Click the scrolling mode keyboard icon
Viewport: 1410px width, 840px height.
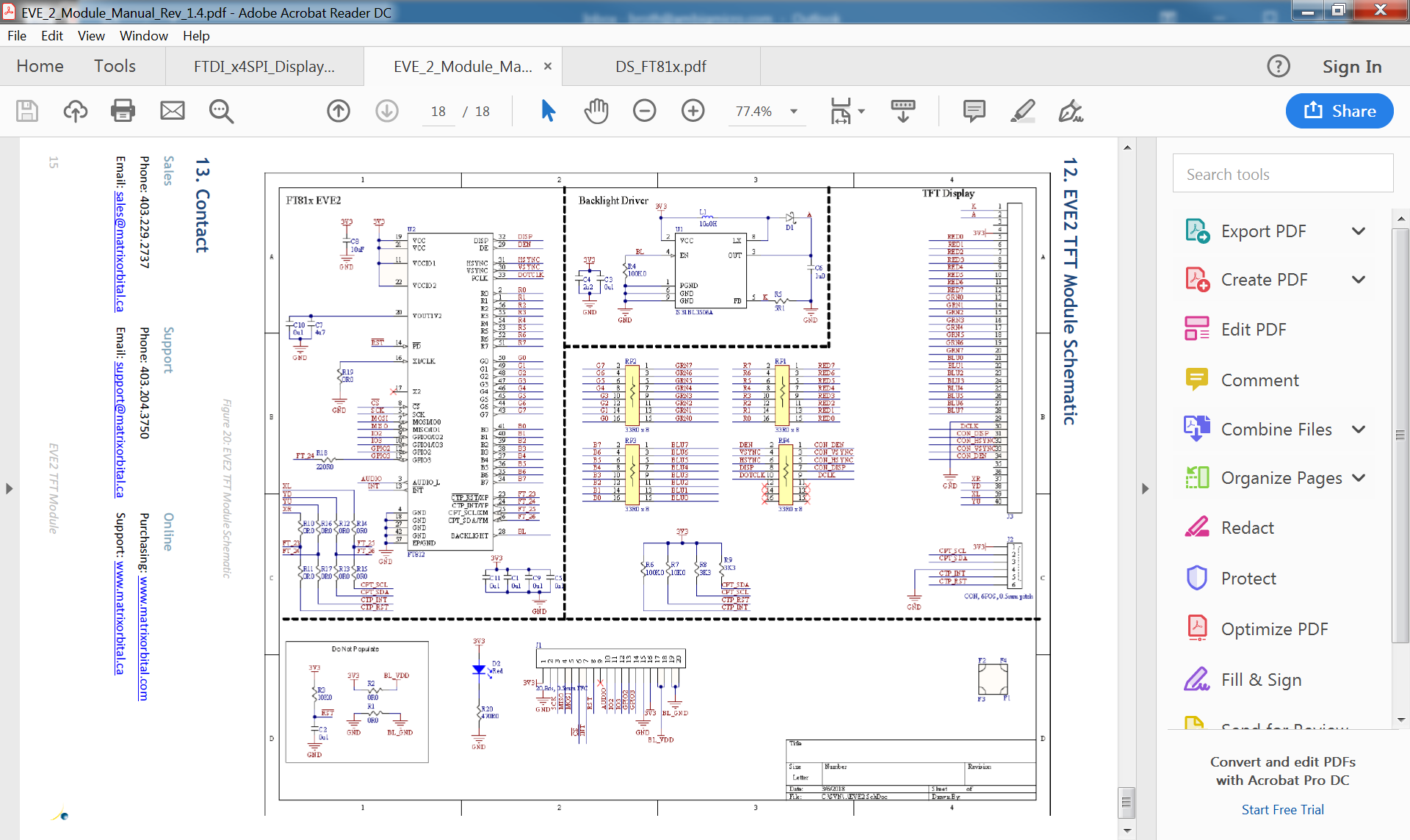[903, 111]
